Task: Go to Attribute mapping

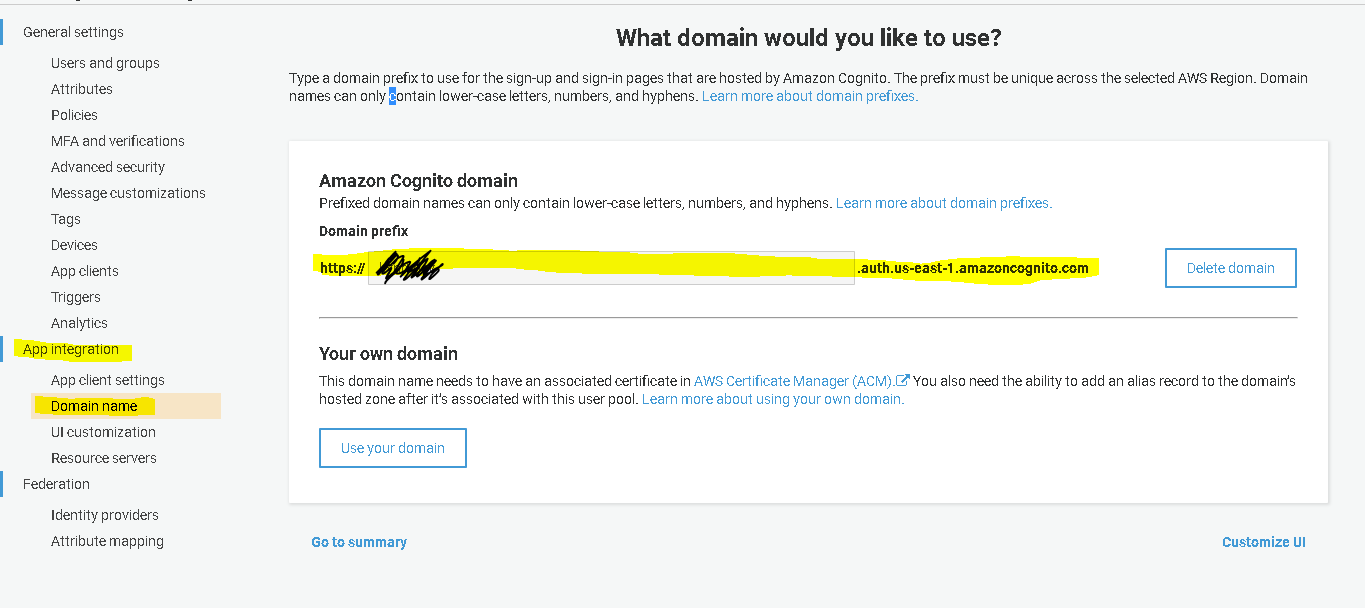Action: click(x=107, y=541)
